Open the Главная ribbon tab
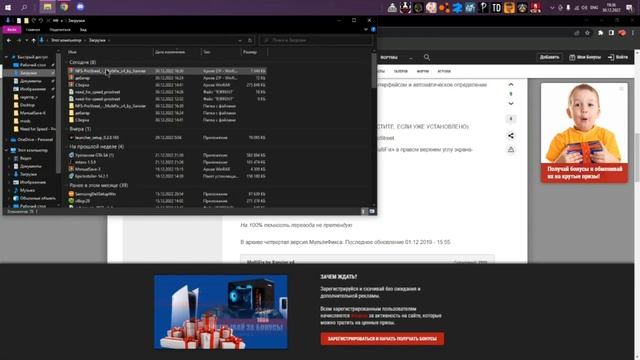Image resolution: width=640 pixels, height=360 pixels. (33, 30)
